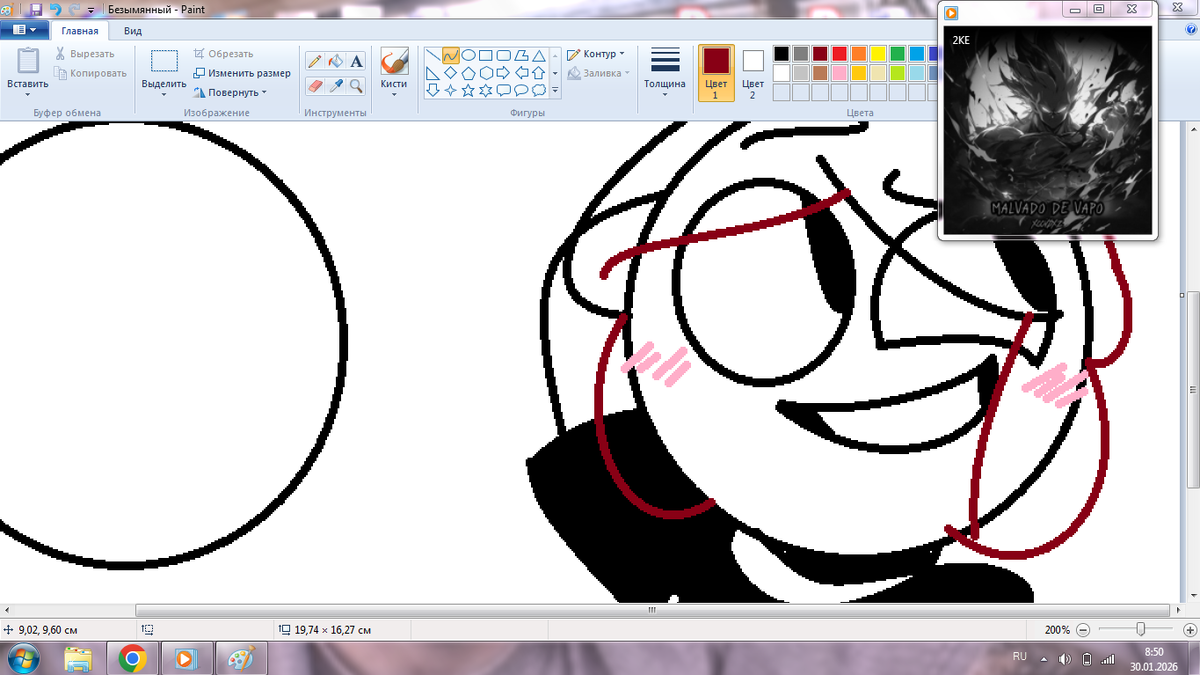Choose the Rectangle shape

[486, 56]
